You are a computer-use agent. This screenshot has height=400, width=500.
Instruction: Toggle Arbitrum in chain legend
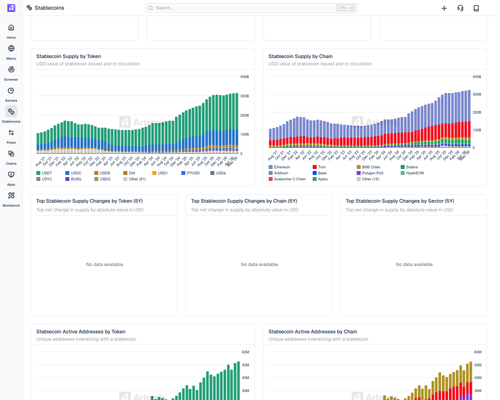pyautogui.click(x=278, y=173)
